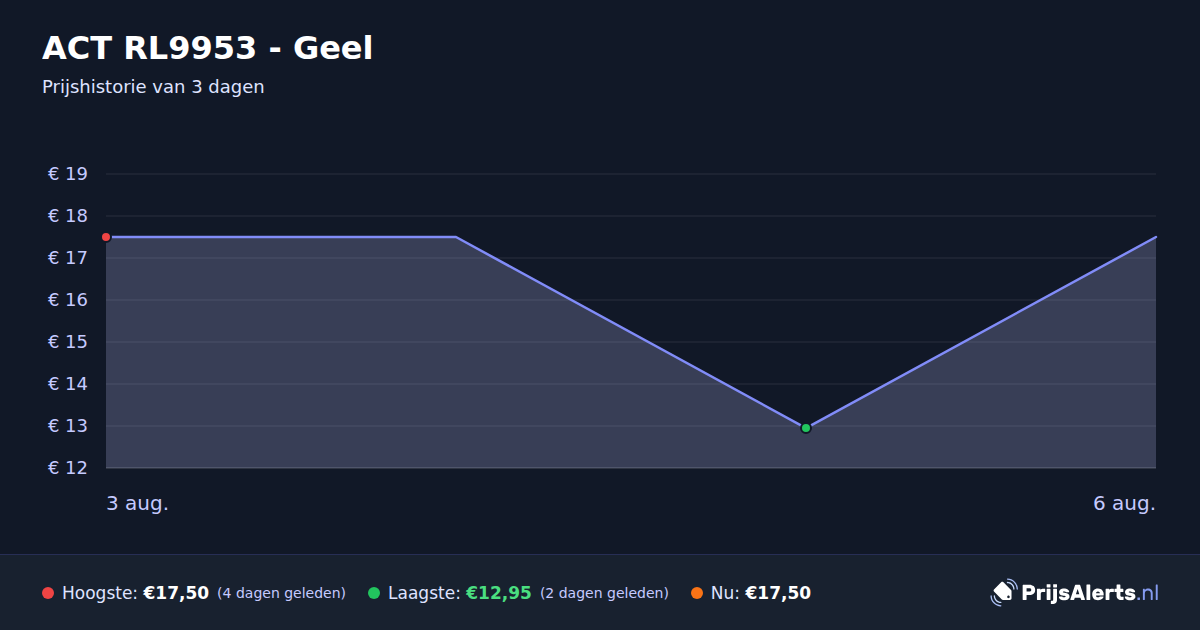Click the € 17 axis label
This screenshot has width=1200, height=630.
68,258
